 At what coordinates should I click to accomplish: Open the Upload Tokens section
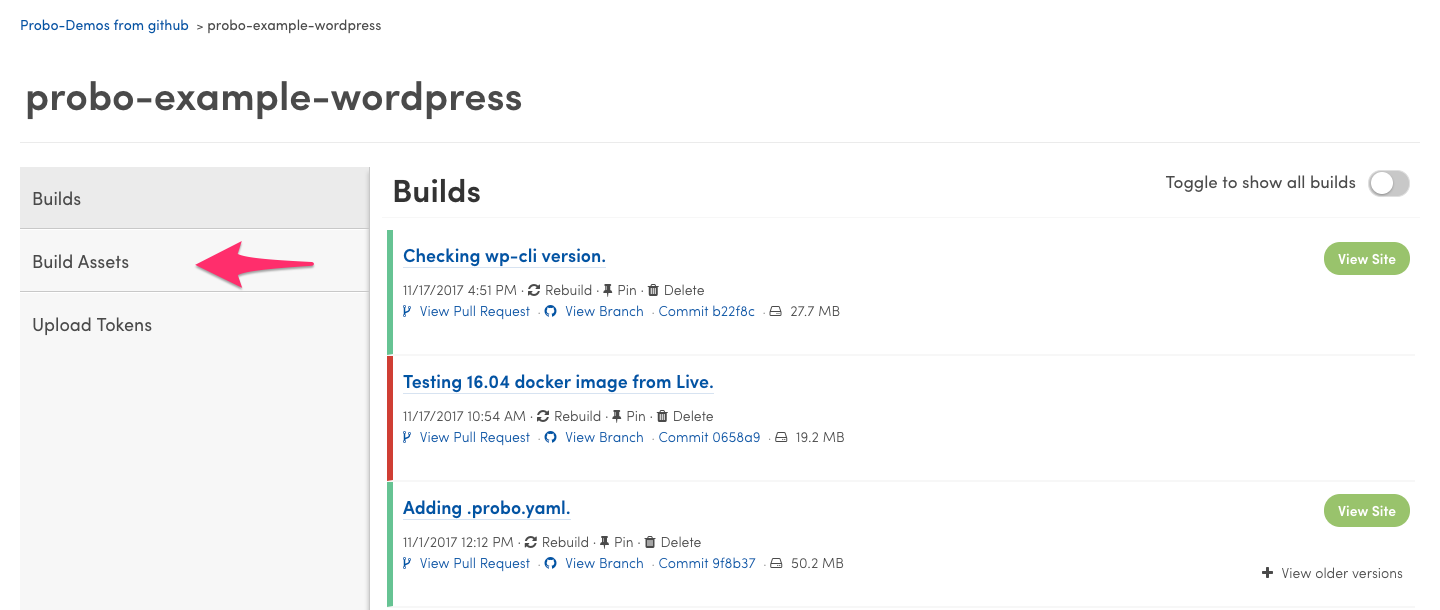(x=91, y=324)
